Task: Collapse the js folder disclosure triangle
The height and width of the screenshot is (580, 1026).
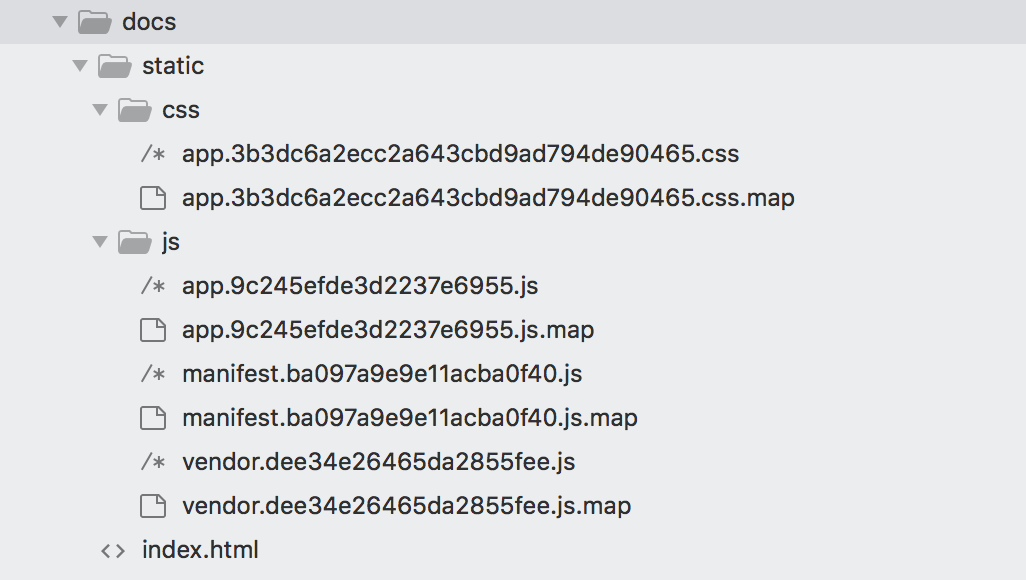Action: pyautogui.click(x=100, y=242)
